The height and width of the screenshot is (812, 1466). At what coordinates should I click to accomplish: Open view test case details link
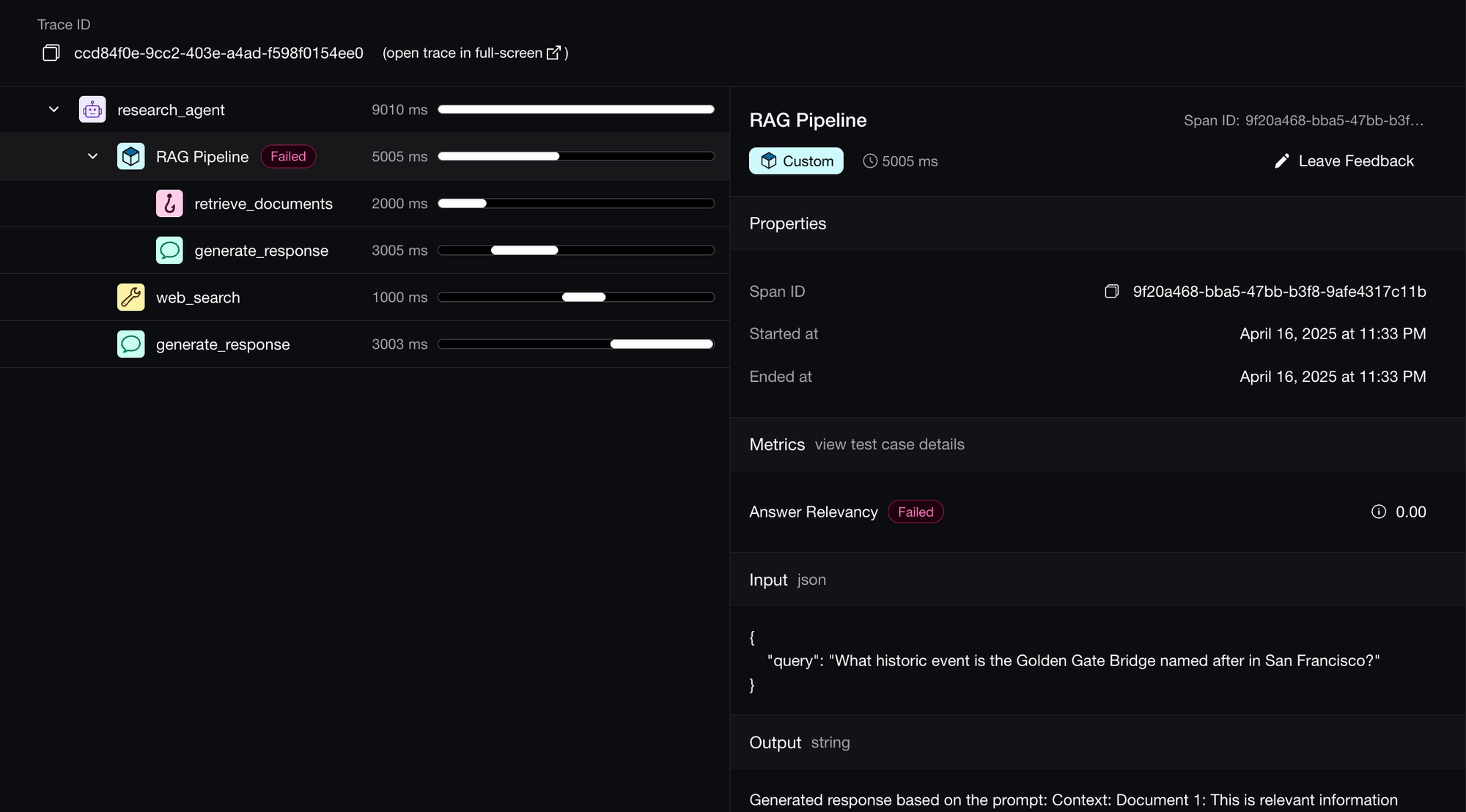[889, 445]
